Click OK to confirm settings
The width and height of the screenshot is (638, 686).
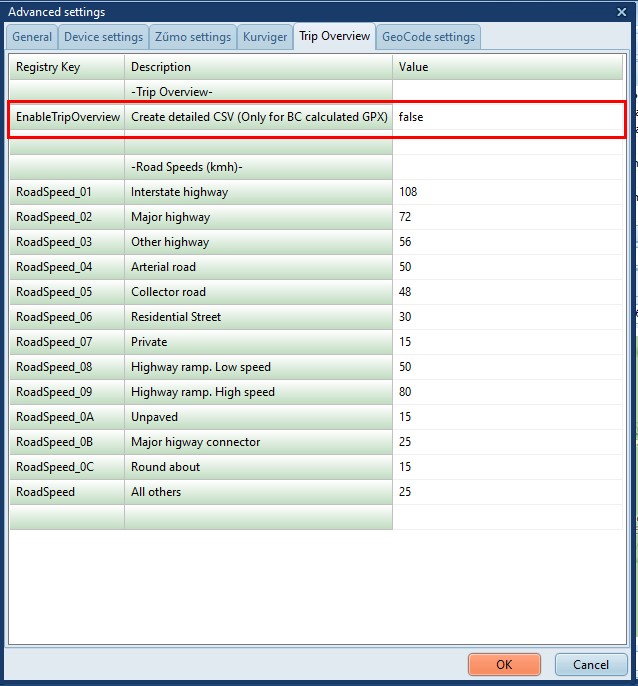coord(504,664)
